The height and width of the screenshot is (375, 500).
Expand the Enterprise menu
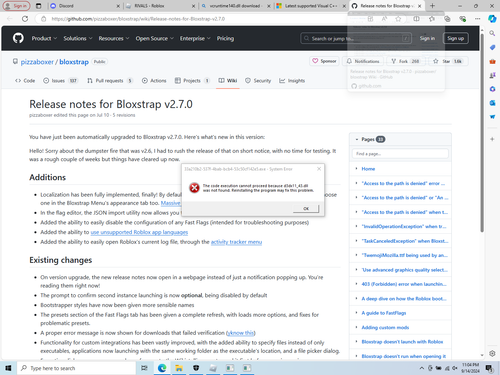(195, 38)
